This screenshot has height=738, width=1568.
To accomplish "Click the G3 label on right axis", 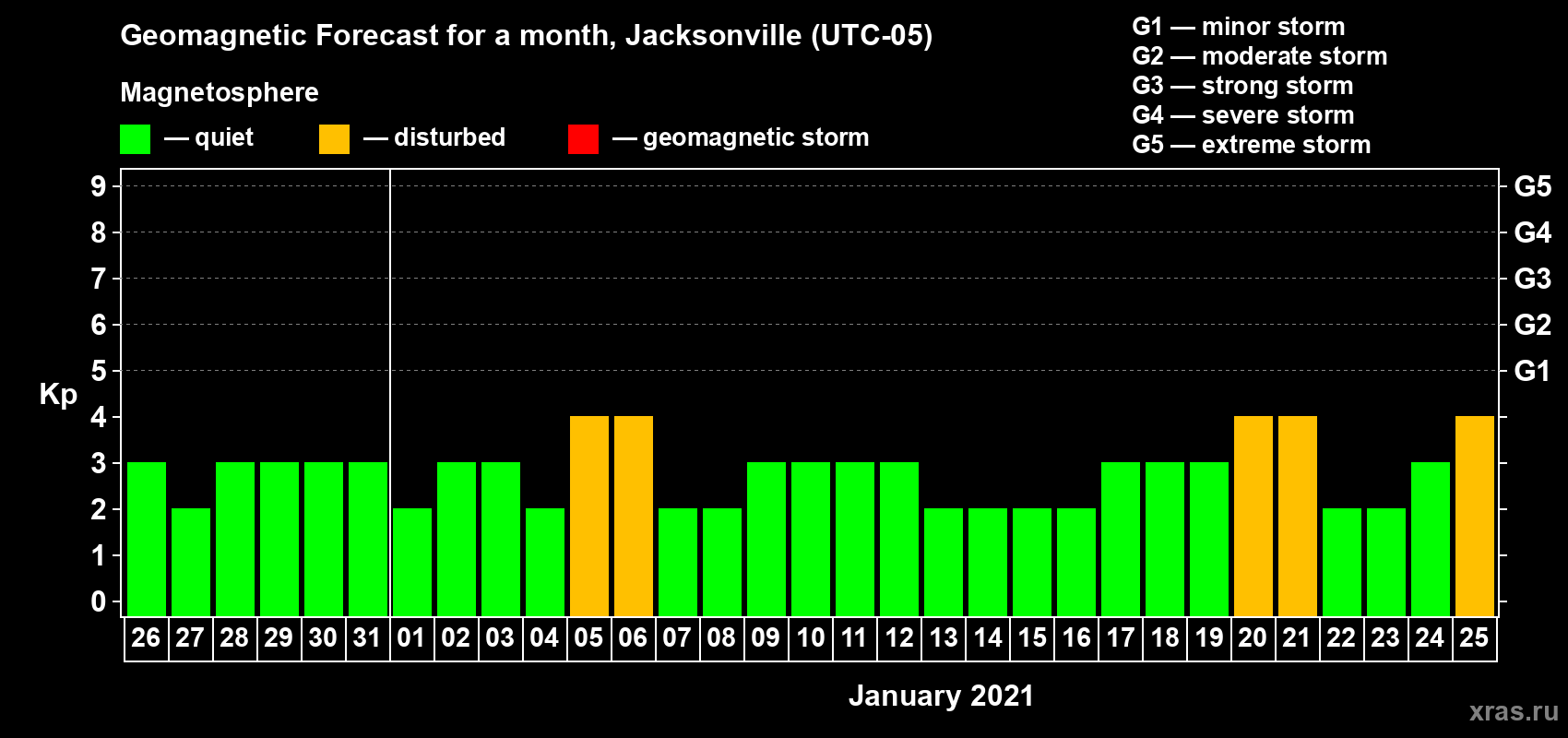I will pyautogui.click(x=1533, y=279).
